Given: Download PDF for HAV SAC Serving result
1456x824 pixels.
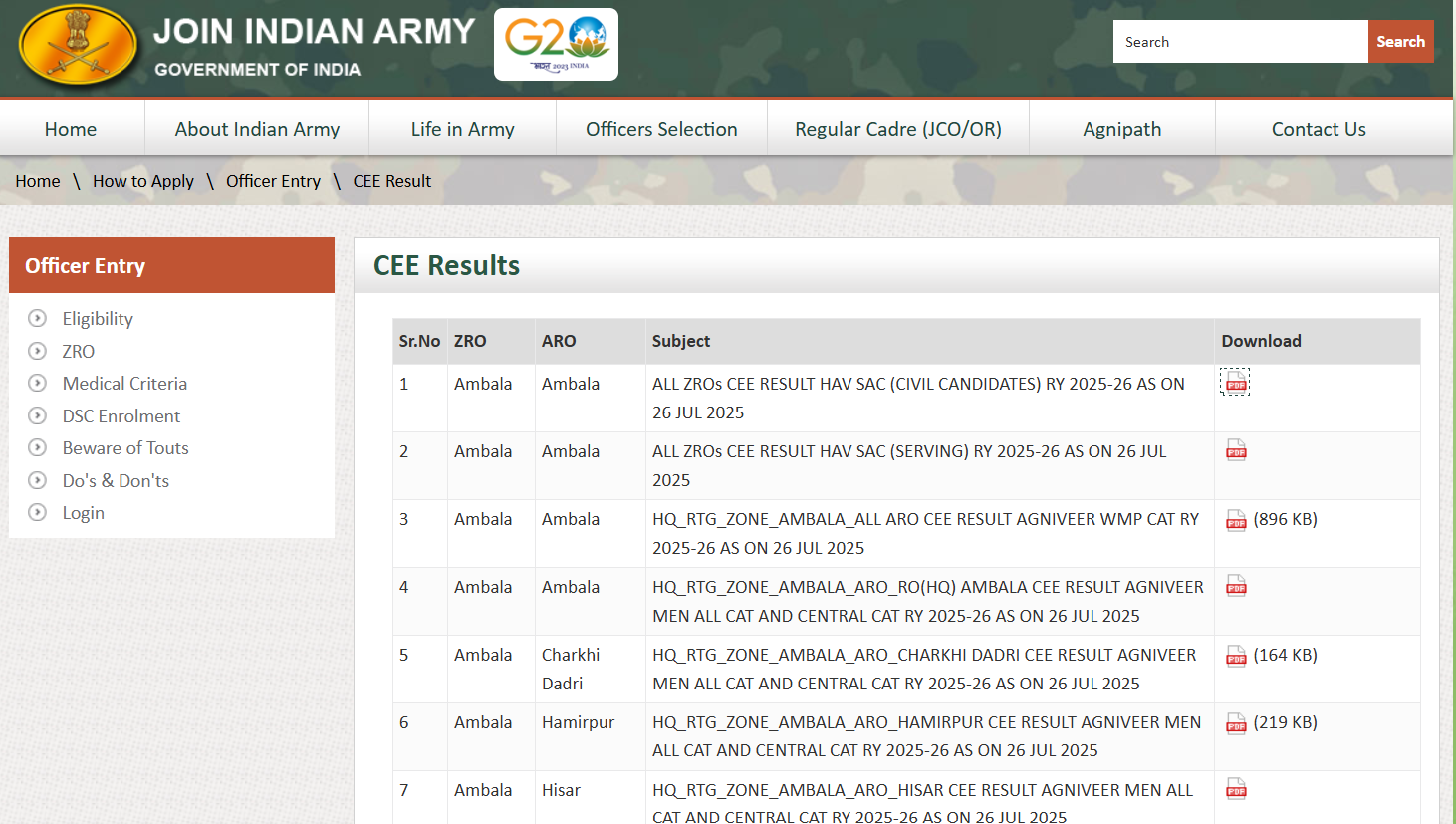Looking at the screenshot, I should pos(1236,450).
